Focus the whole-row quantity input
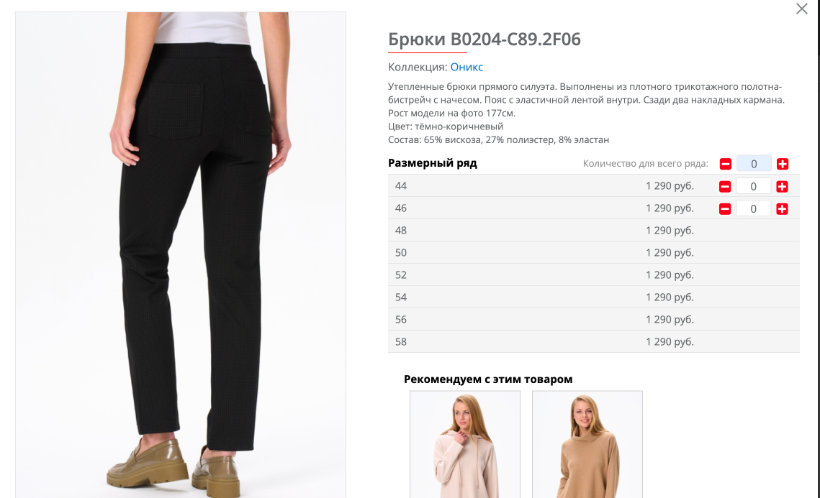The height and width of the screenshot is (498, 820). coord(754,164)
